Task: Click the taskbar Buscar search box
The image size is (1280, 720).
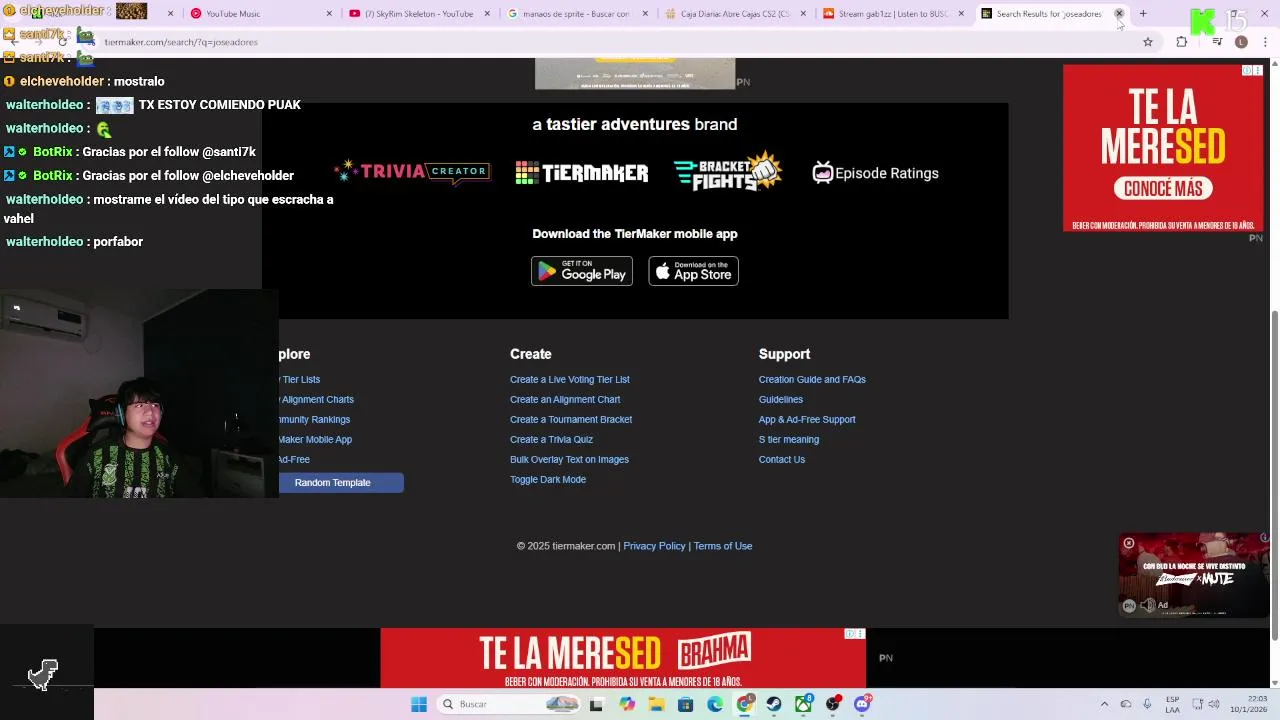Action: coord(507,704)
